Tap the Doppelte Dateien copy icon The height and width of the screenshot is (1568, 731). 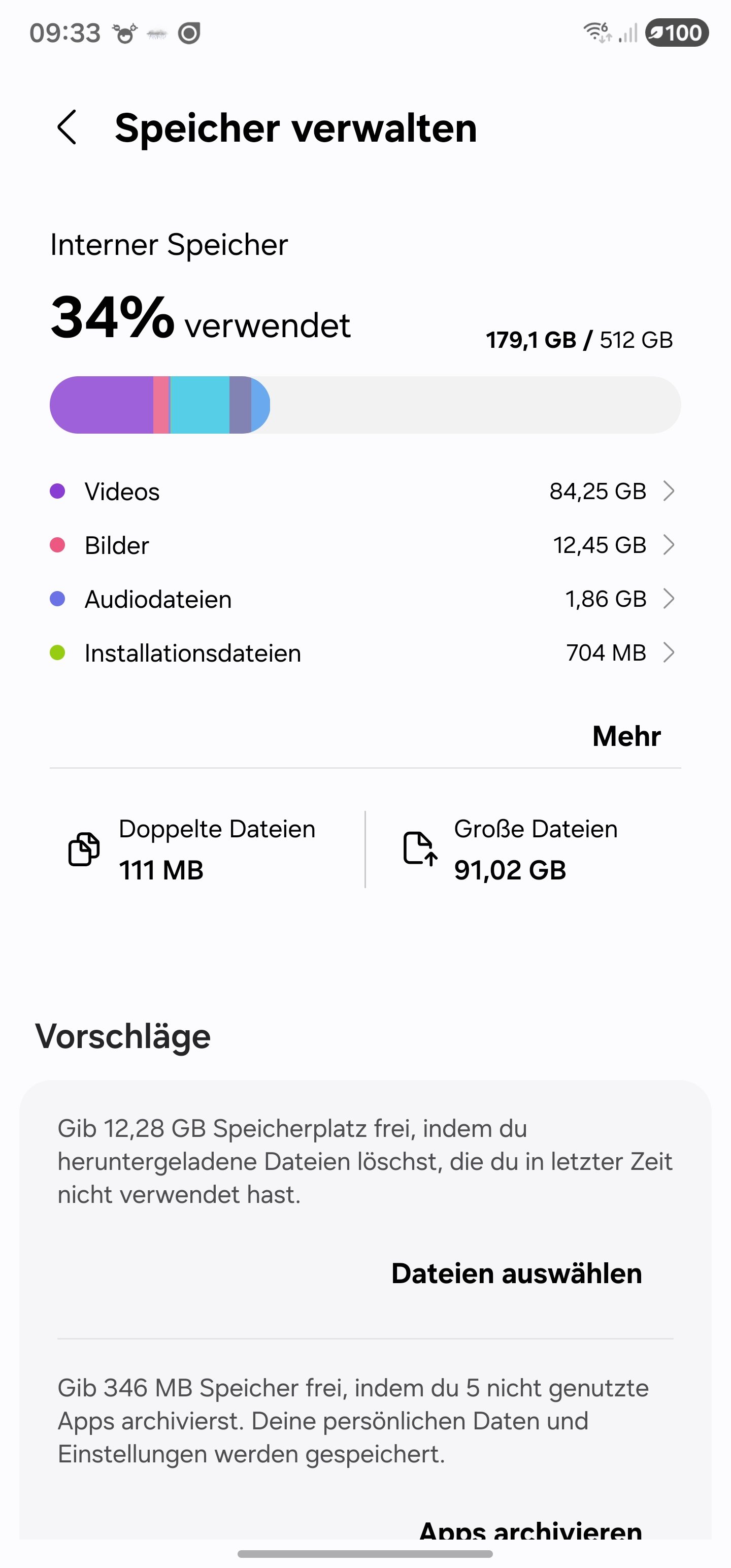coord(84,848)
